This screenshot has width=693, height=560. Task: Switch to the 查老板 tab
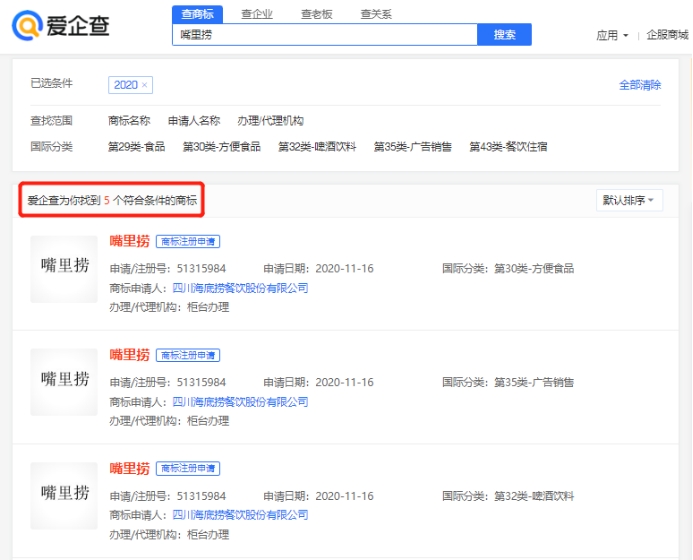click(316, 14)
